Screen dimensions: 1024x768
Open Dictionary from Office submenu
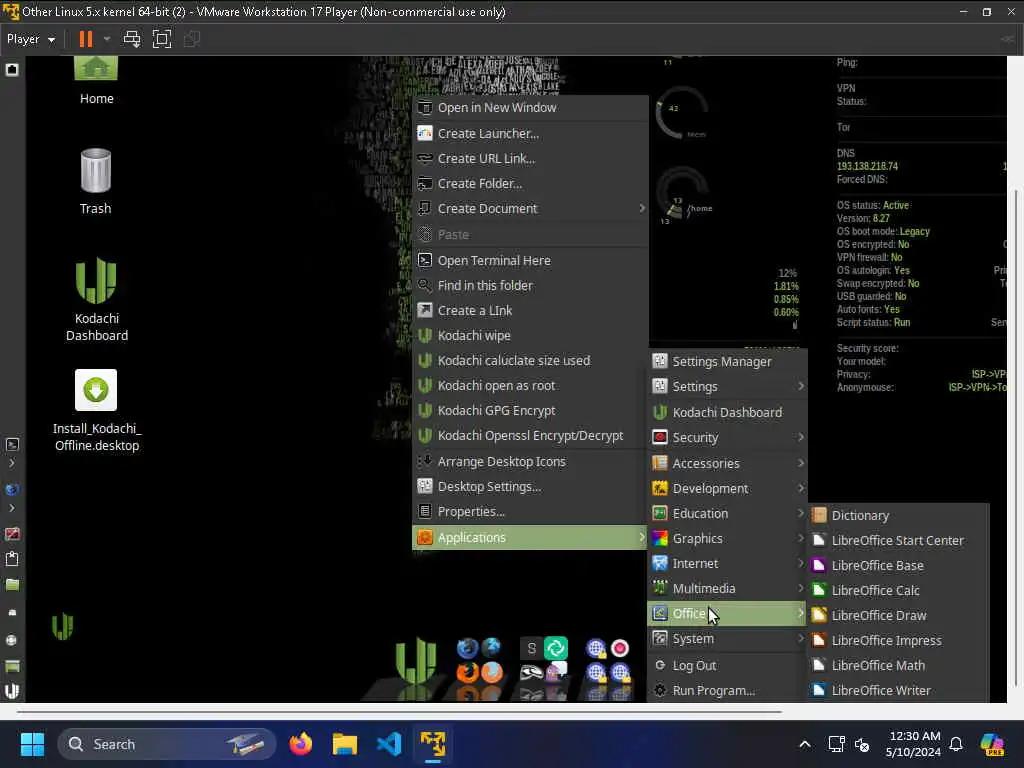(899, 515)
